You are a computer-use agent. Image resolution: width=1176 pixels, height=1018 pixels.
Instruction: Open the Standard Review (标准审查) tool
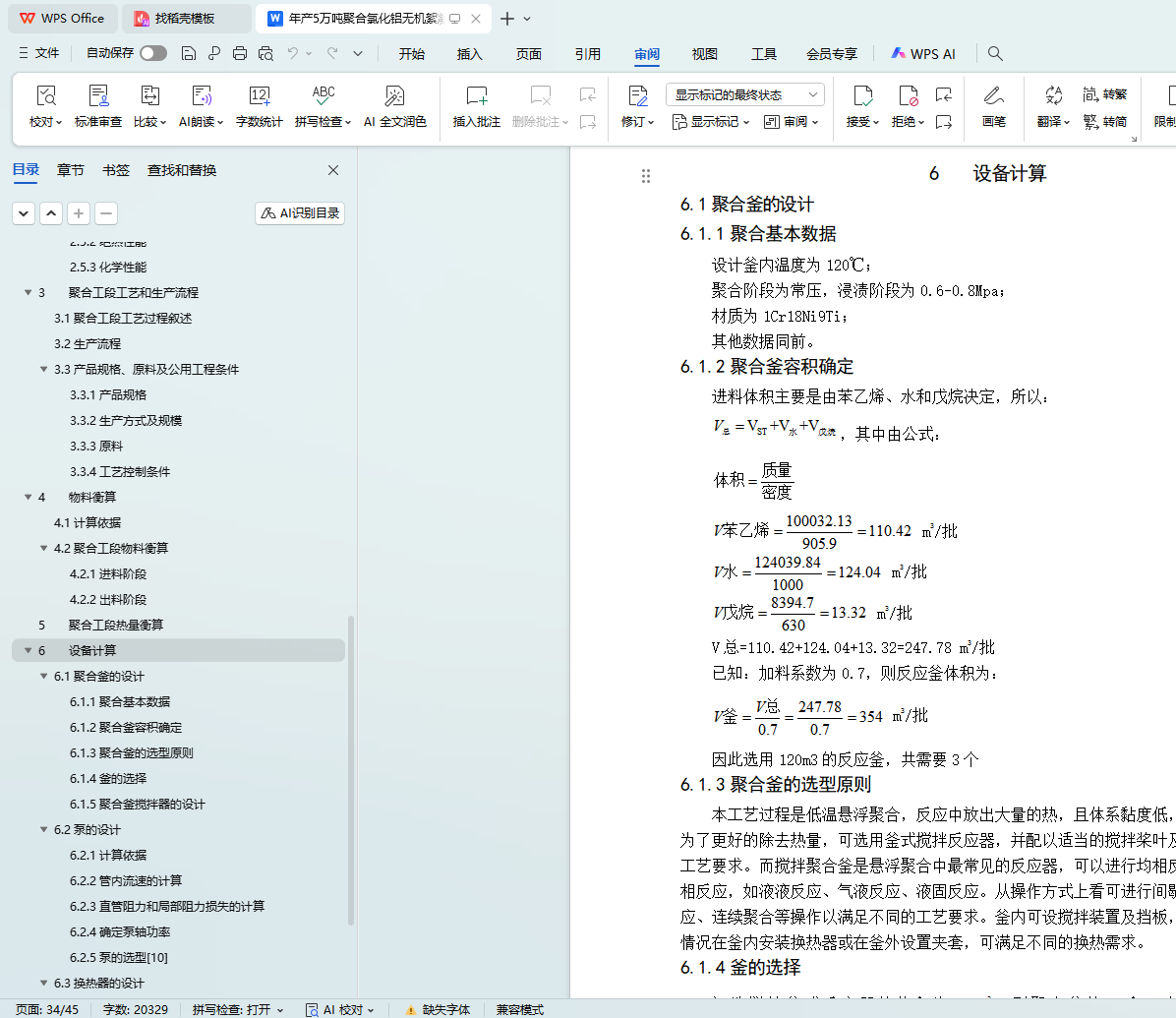click(x=98, y=96)
